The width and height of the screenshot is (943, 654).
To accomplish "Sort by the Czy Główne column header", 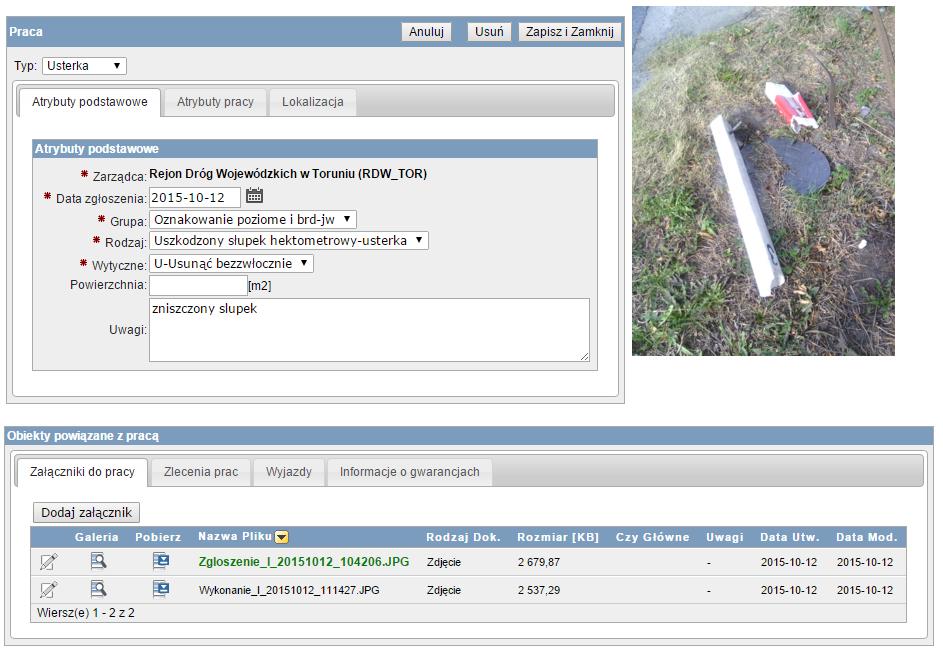I will pos(653,537).
